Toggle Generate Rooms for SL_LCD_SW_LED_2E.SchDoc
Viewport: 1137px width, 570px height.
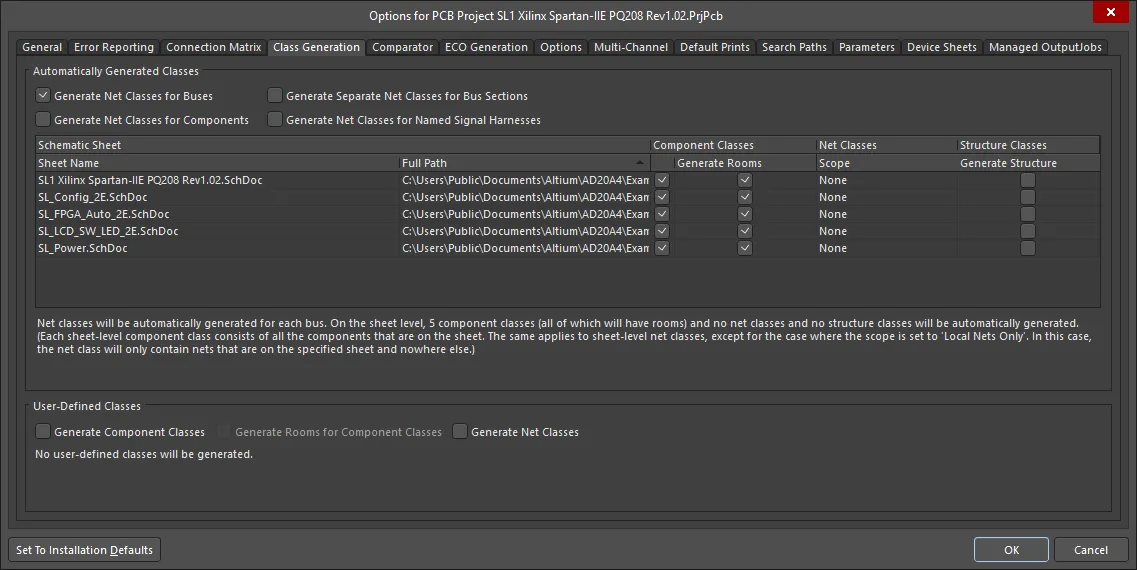tap(745, 231)
